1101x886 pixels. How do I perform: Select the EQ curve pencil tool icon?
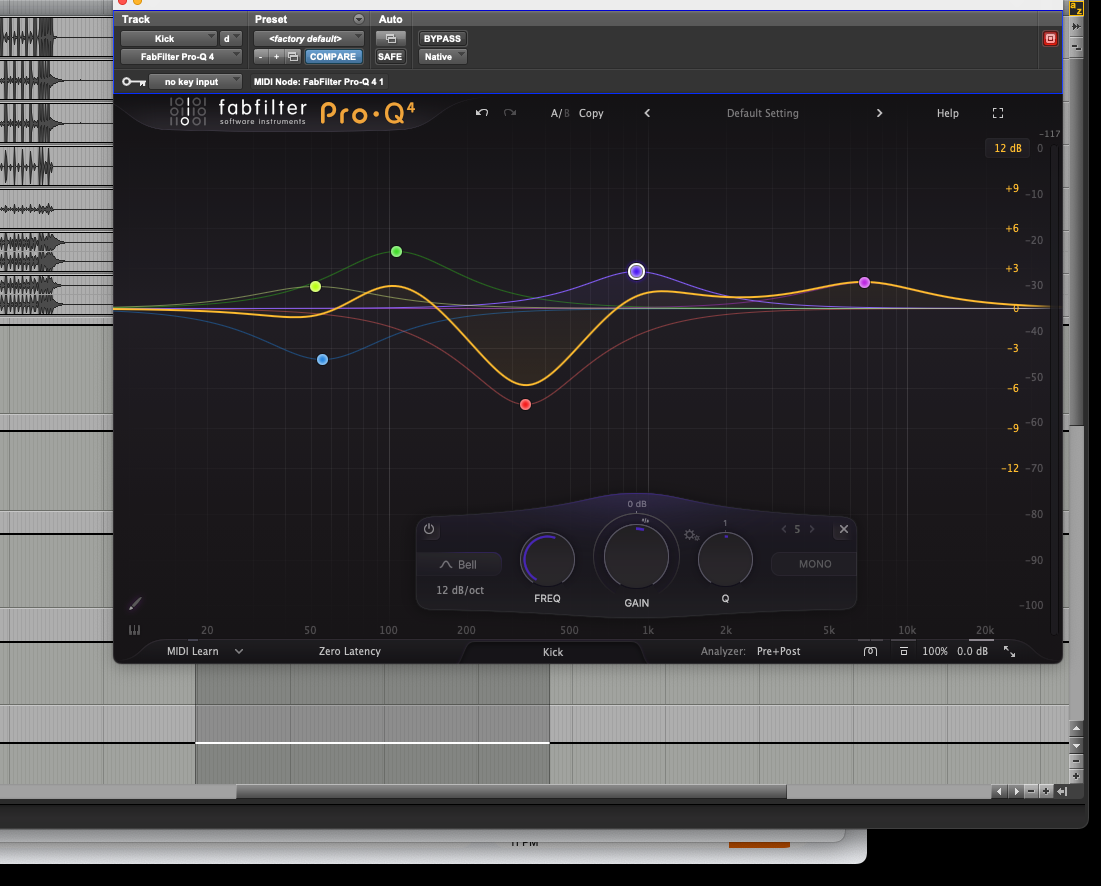click(134, 603)
